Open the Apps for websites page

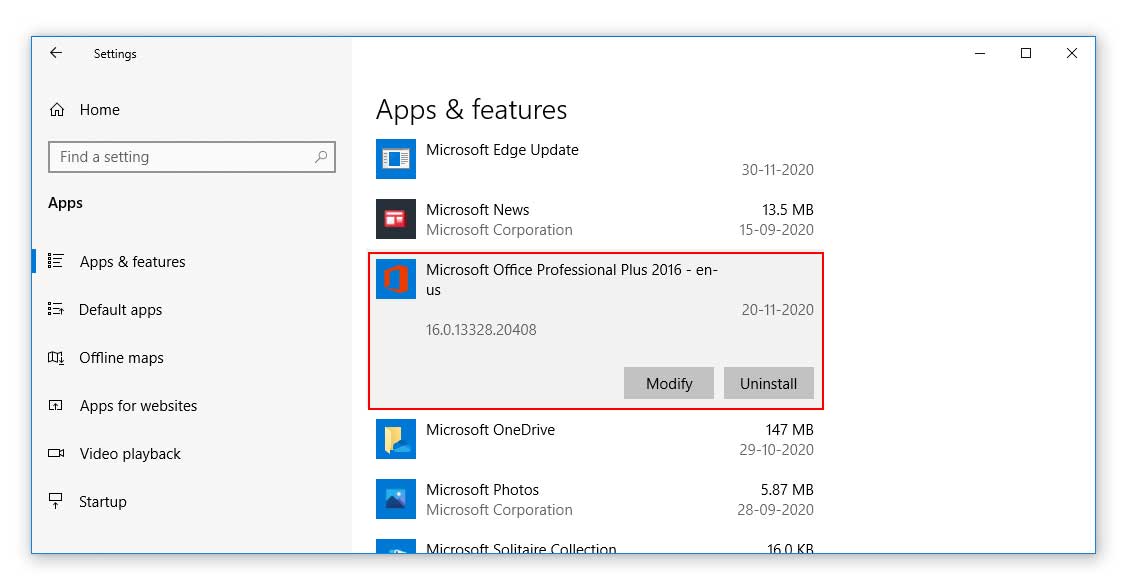138,406
